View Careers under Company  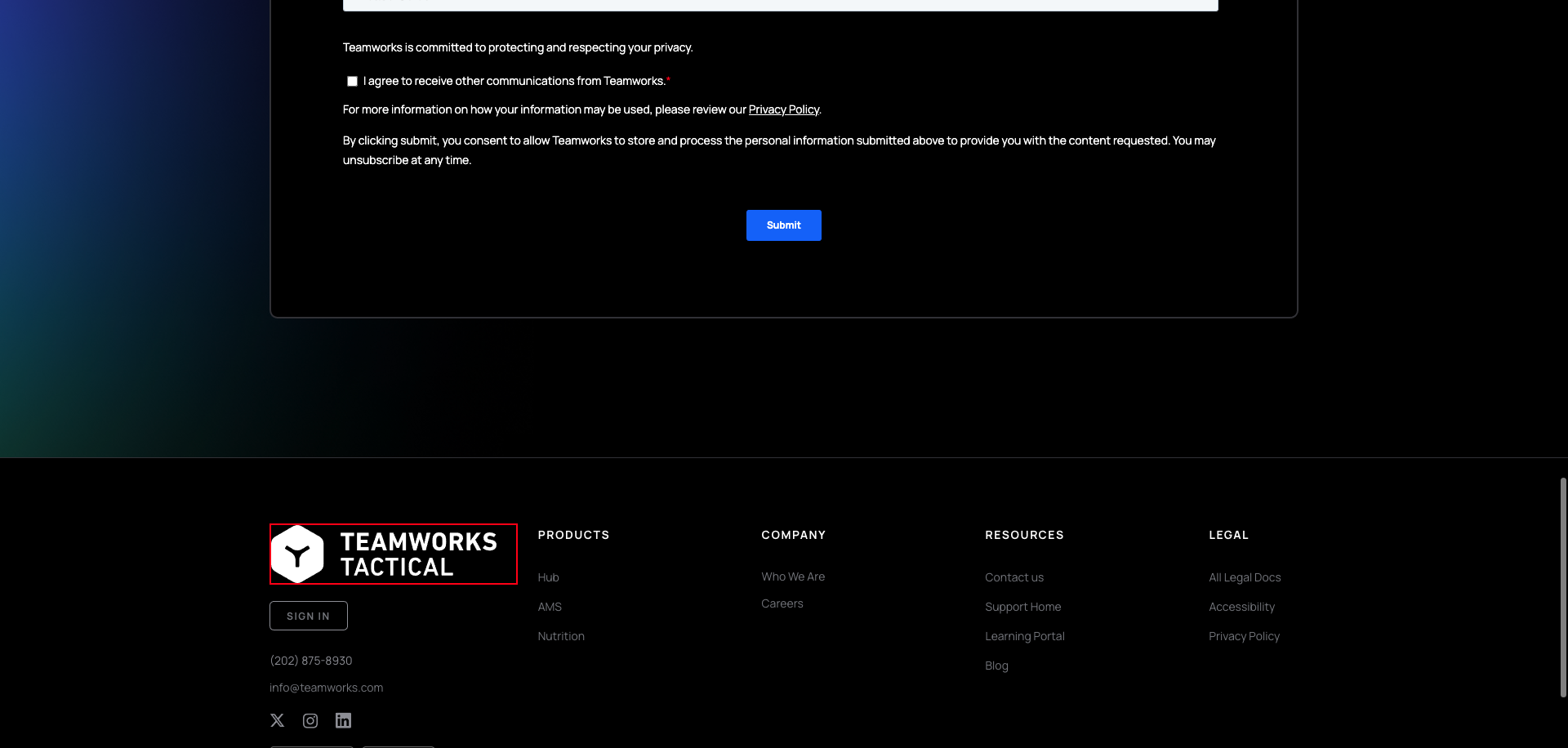pos(782,603)
